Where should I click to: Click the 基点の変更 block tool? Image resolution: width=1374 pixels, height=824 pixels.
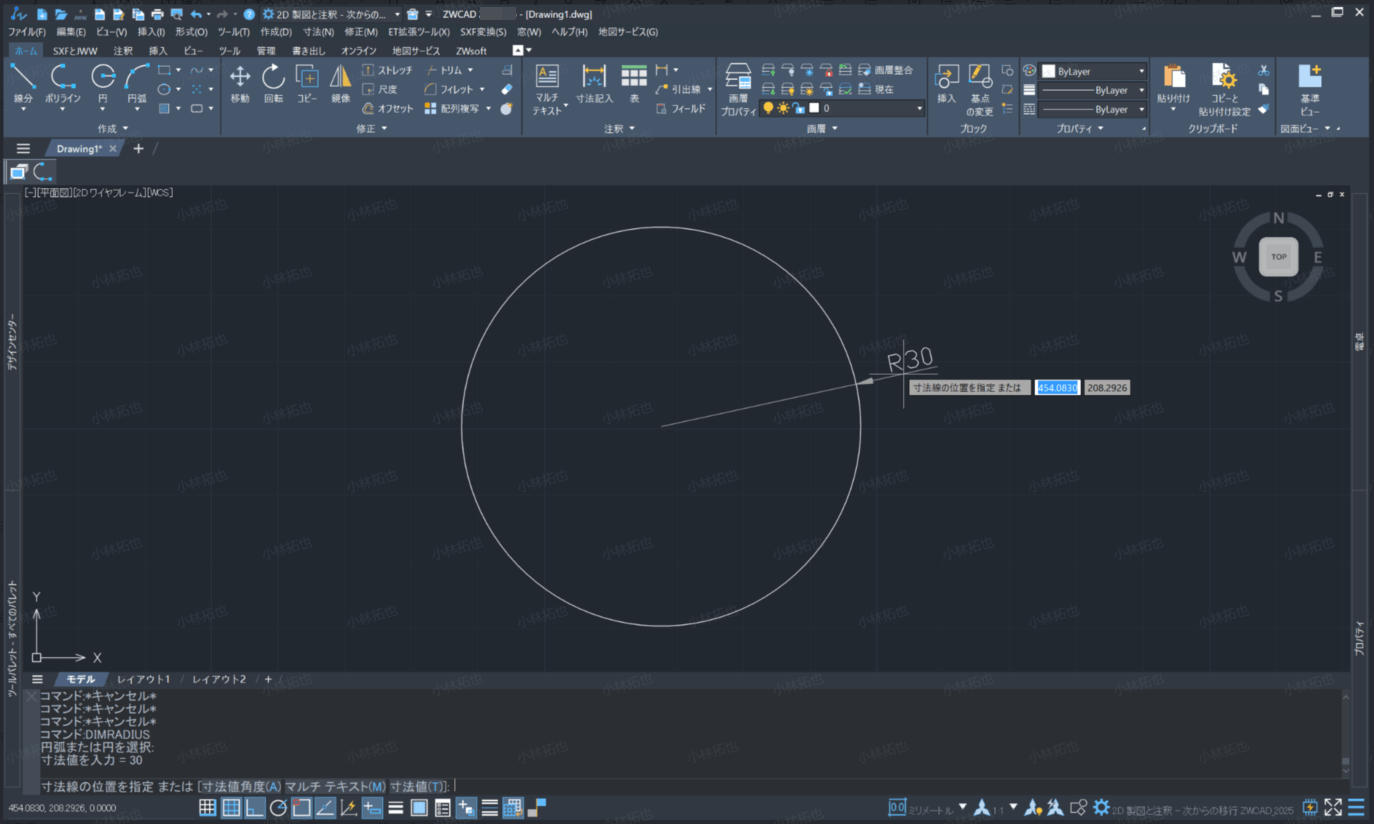980,90
